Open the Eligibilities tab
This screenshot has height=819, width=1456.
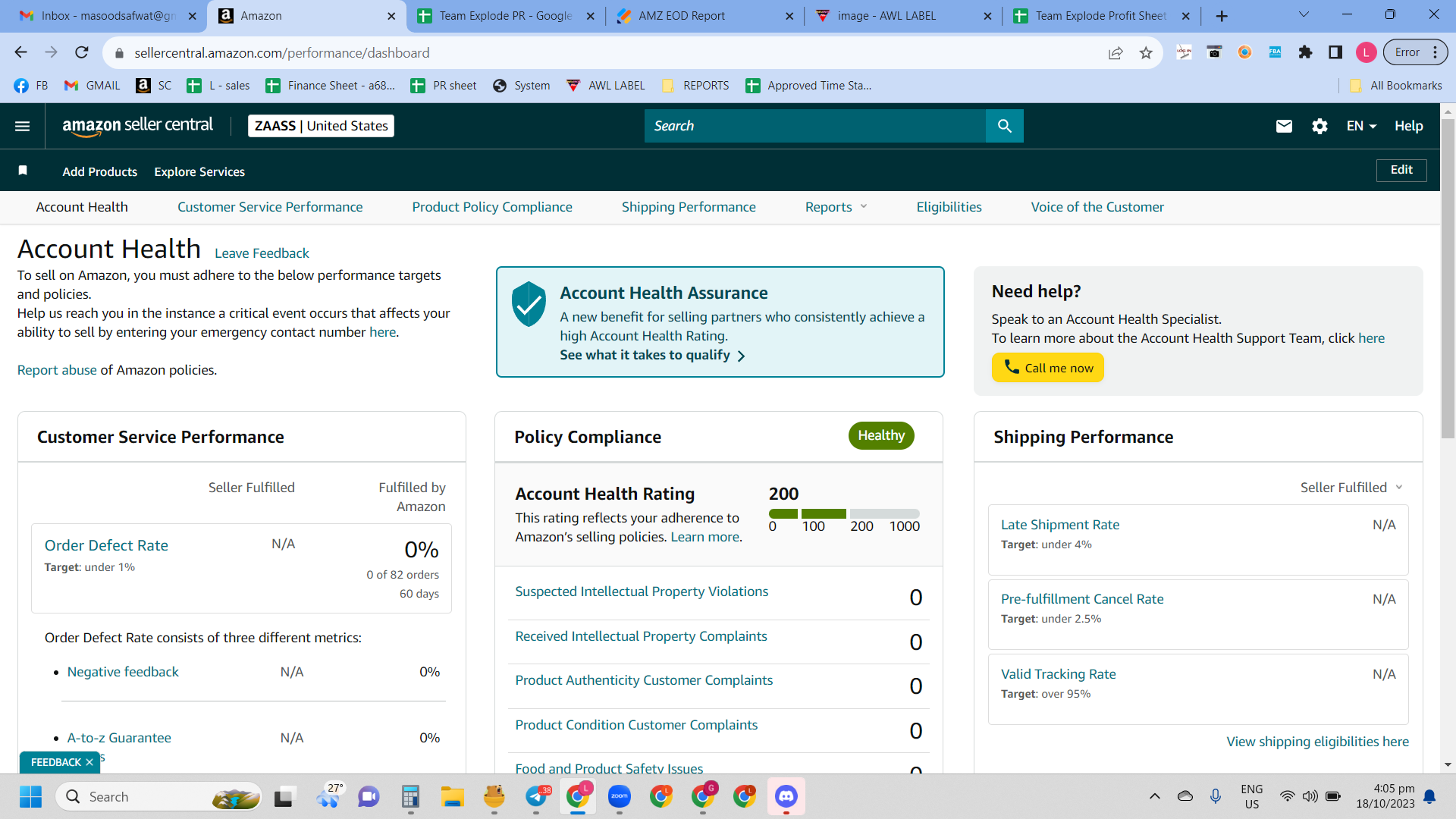coord(949,207)
